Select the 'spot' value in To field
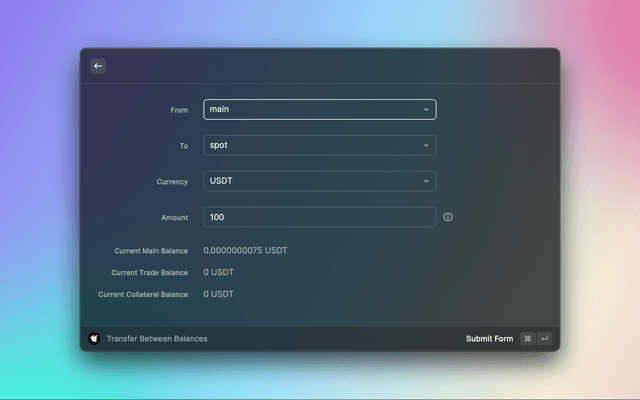 click(x=219, y=145)
